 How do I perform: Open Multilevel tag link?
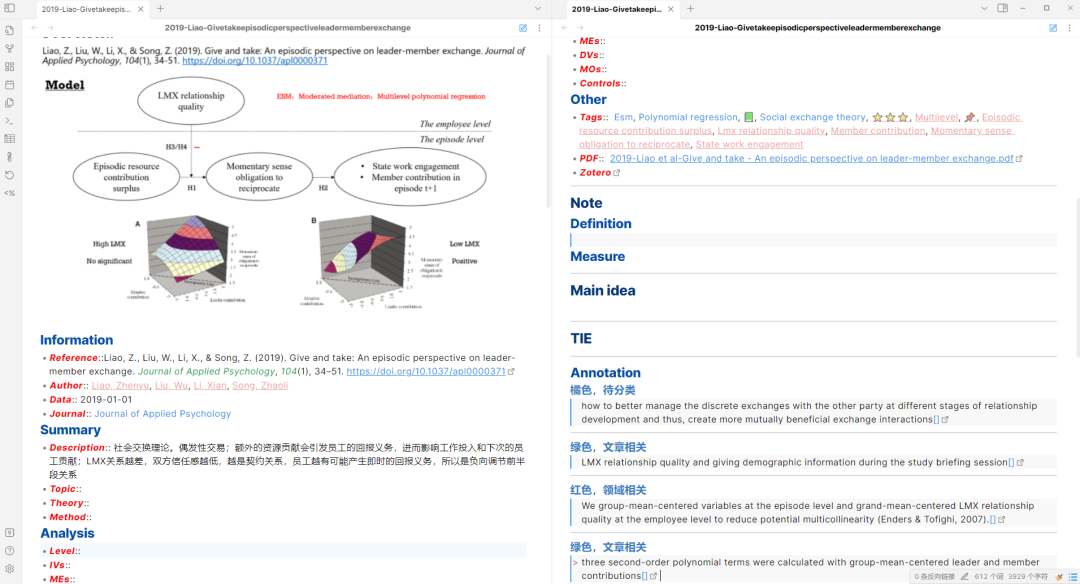936,117
